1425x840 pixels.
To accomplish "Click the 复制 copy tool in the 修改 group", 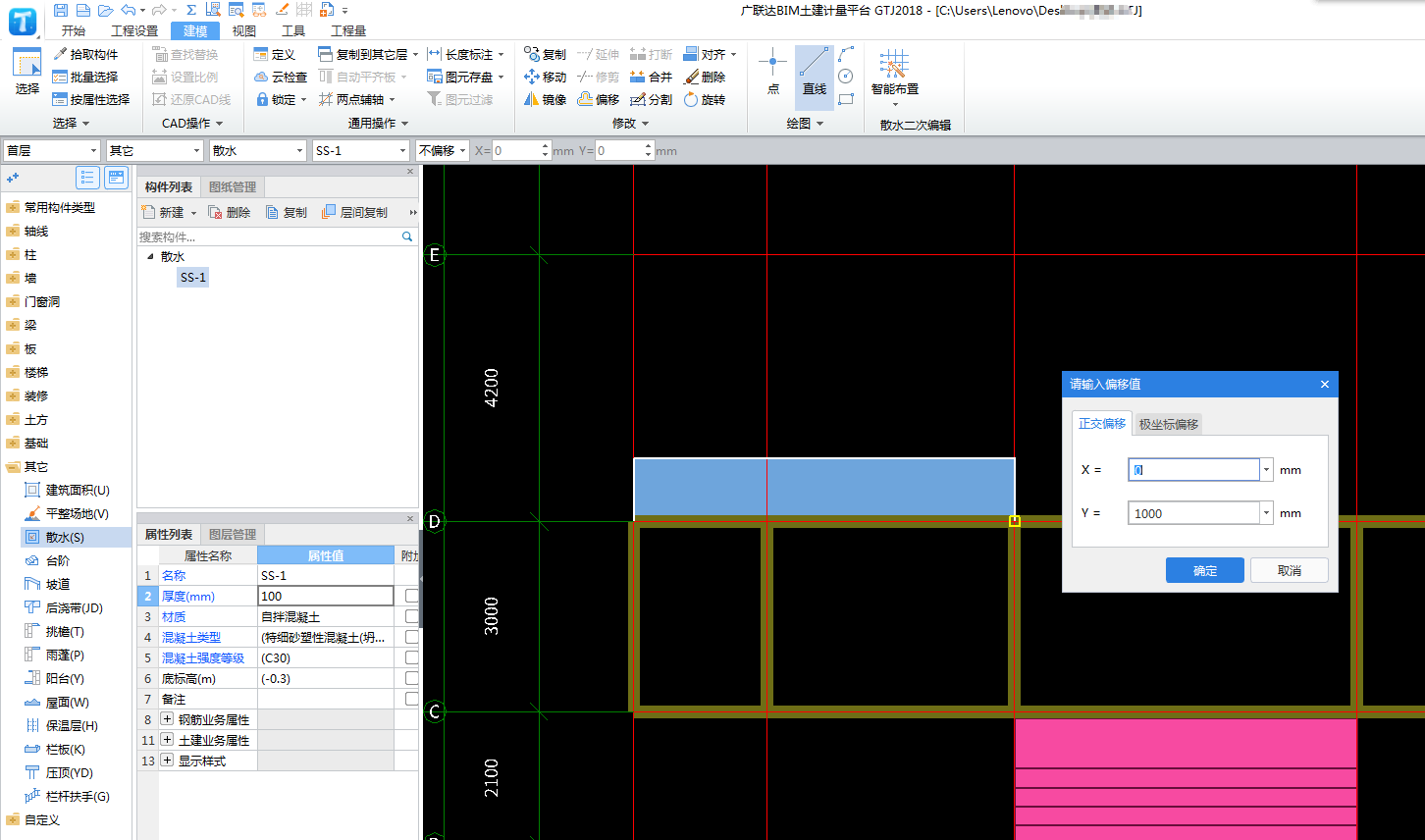I will (546, 54).
